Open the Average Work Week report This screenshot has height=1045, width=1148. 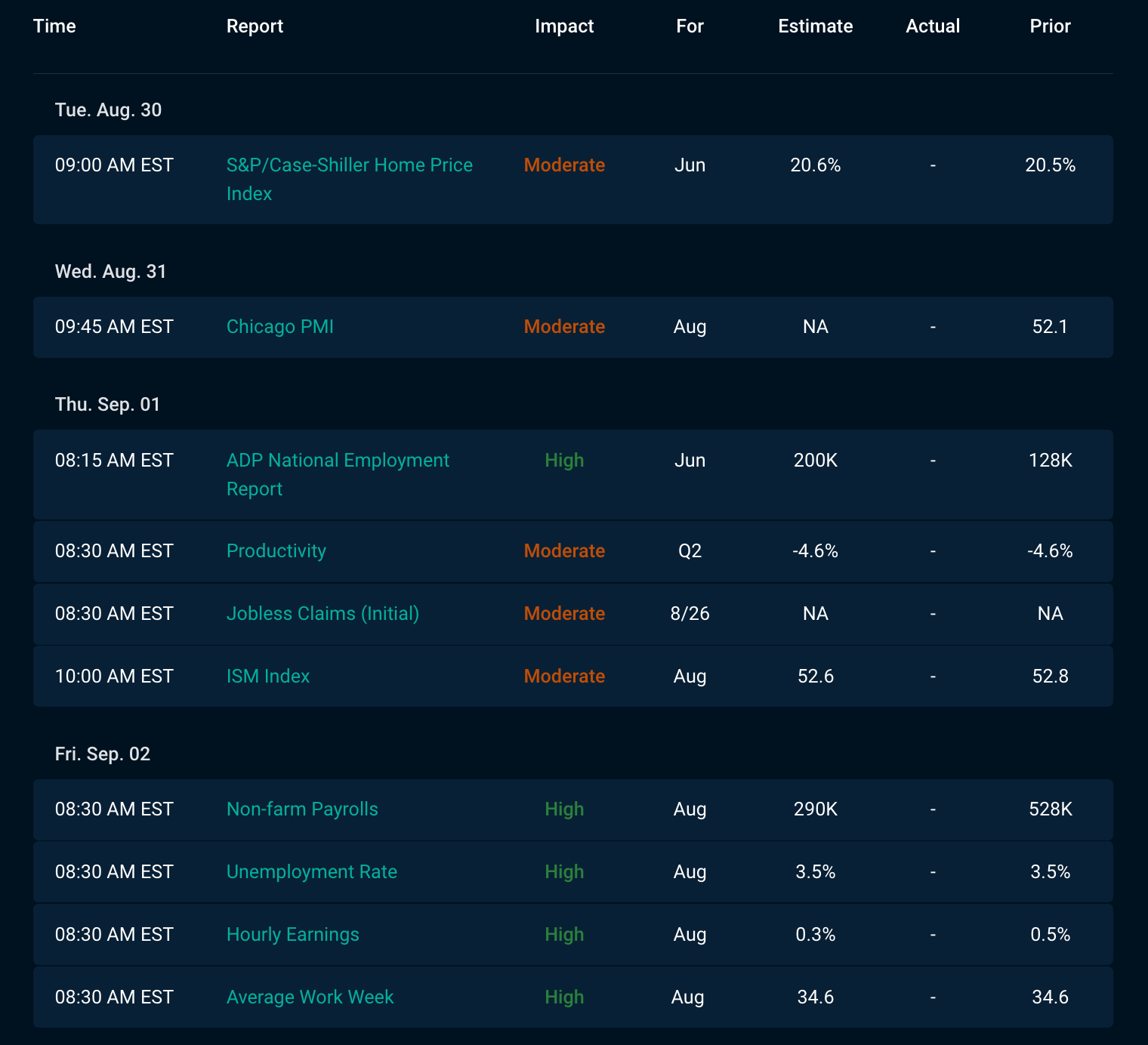pyautogui.click(x=310, y=997)
